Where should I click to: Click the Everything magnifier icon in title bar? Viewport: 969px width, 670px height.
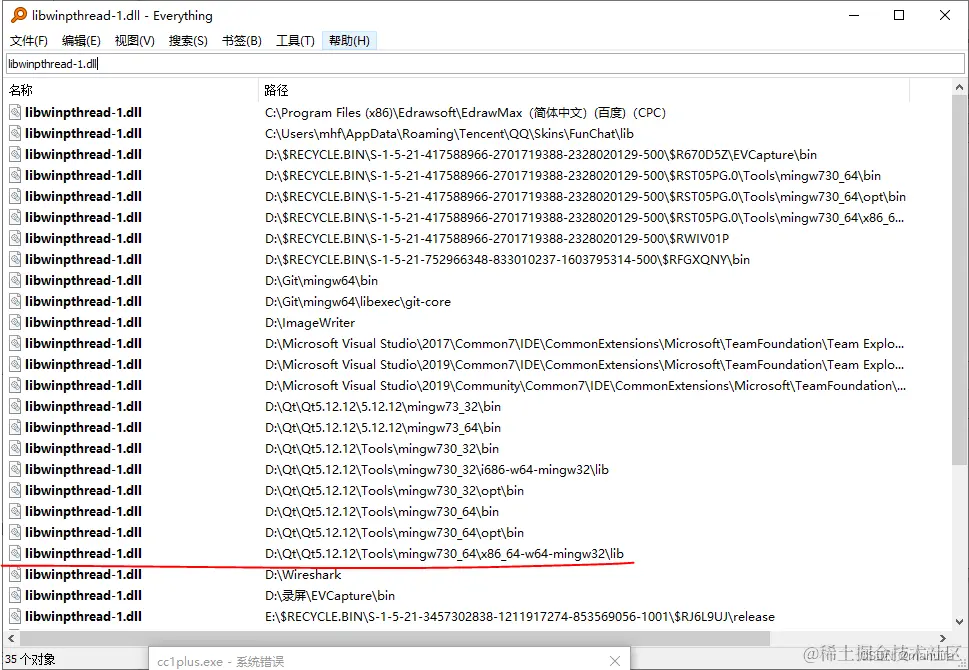19,15
